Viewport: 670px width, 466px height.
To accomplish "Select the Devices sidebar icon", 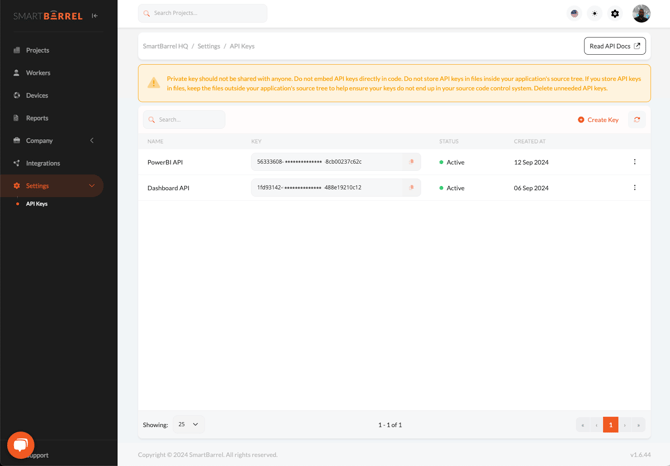I will [16, 96].
